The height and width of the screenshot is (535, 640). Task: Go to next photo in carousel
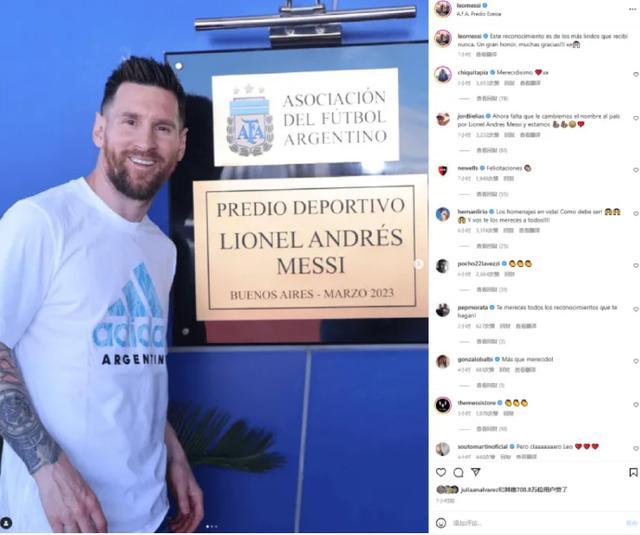(x=418, y=264)
